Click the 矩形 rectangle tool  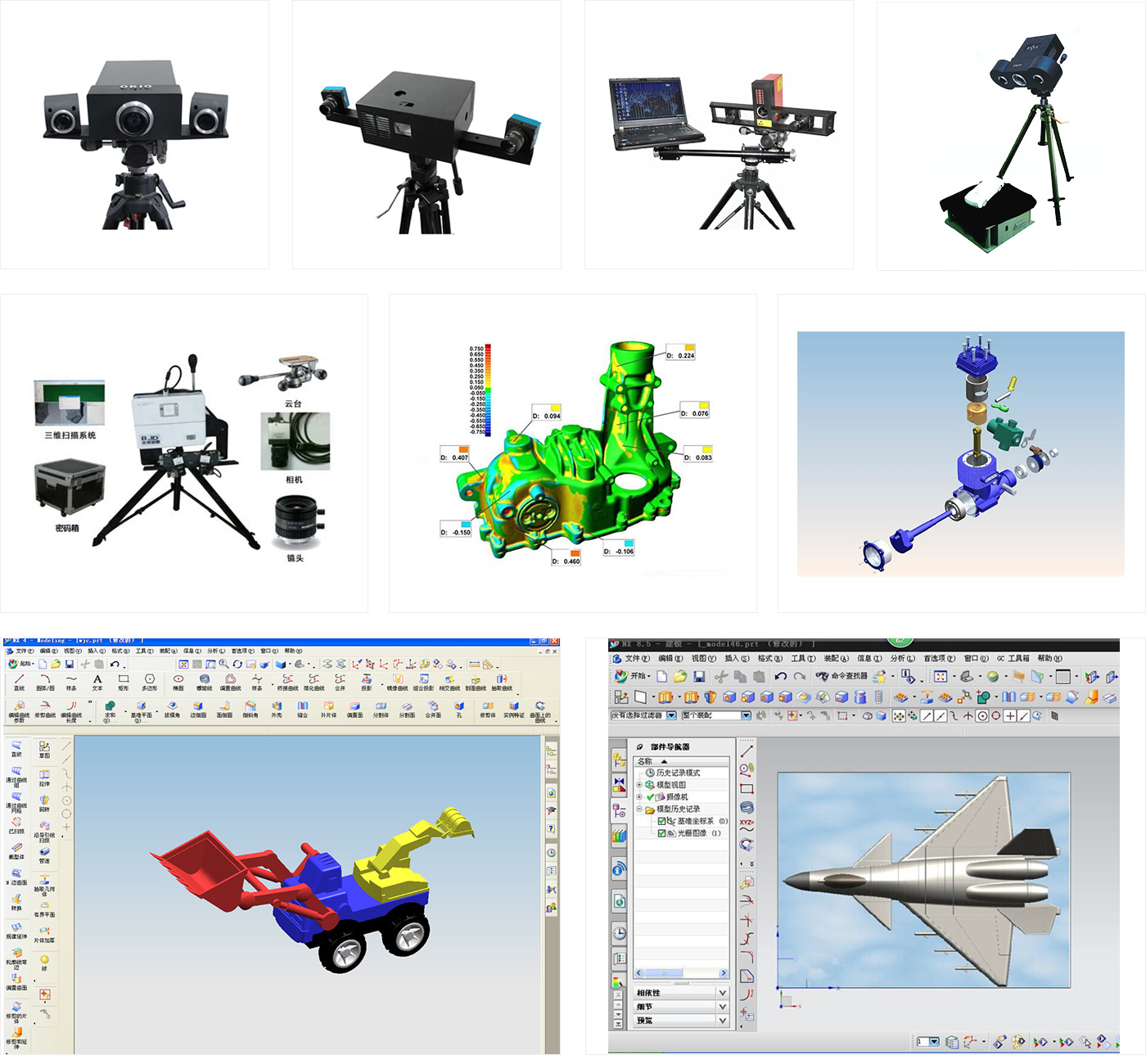[x=124, y=682]
